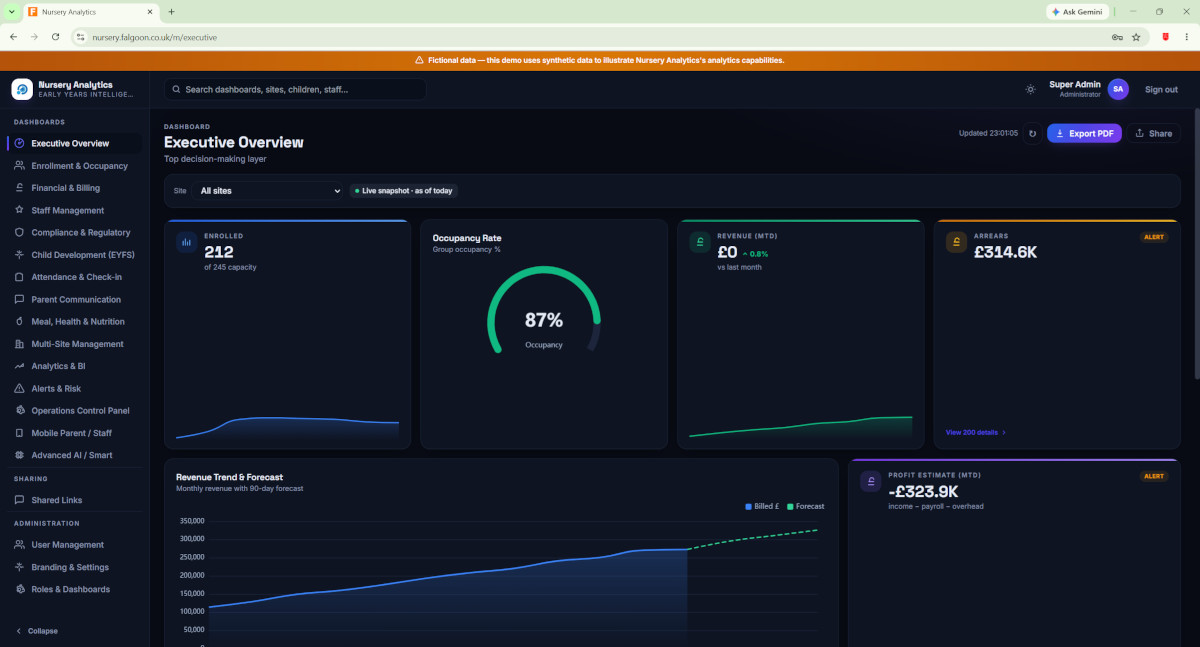This screenshot has height=647, width=1200.
Task: Open the All sites dropdown
Action: coord(267,190)
